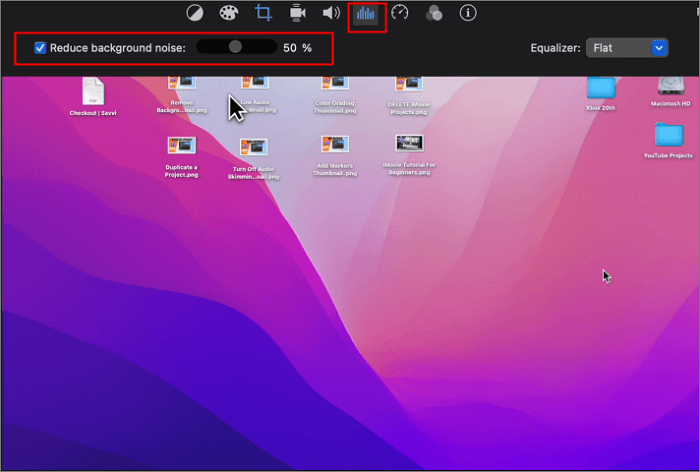Select iMovie Tutorial For Beginners.png thumbnail
This screenshot has width=700, height=472.
point(408,145)
